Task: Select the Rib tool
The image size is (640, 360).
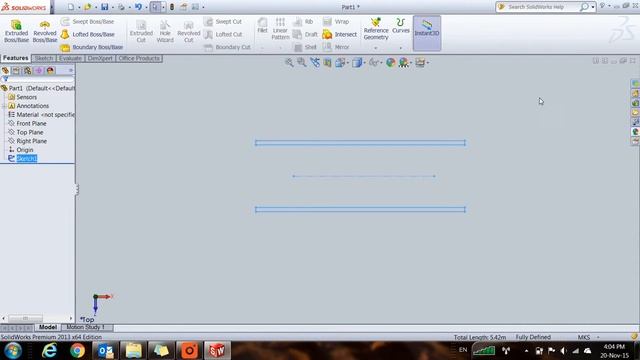Action: pos(303,22)
